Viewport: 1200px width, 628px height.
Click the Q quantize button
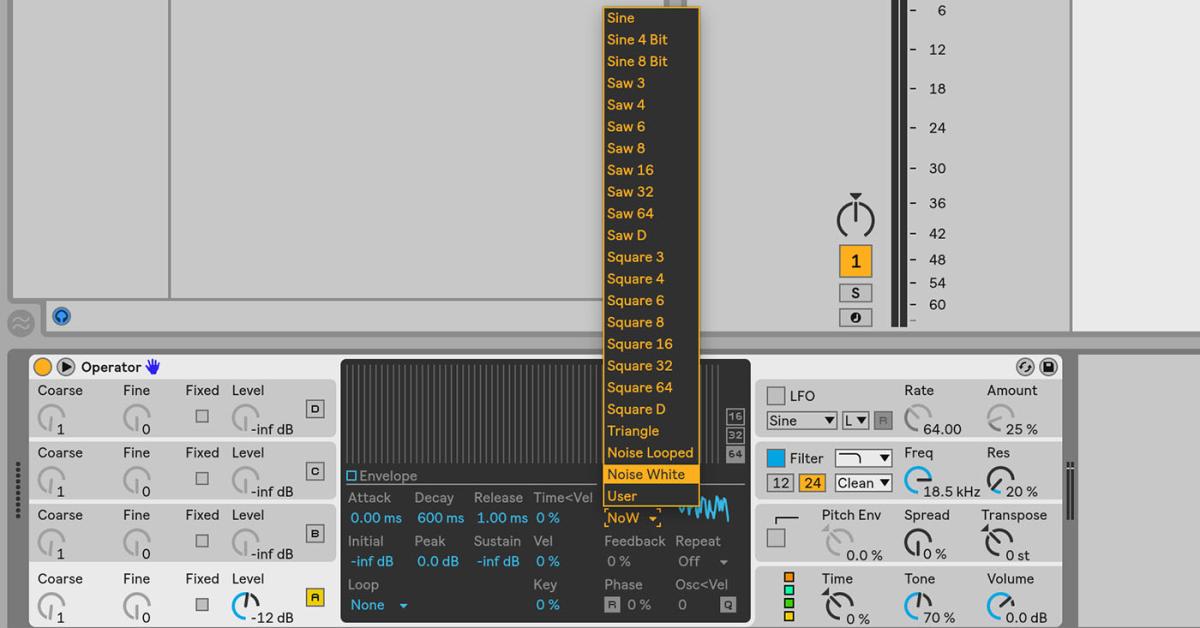click(x=728, y=605)
